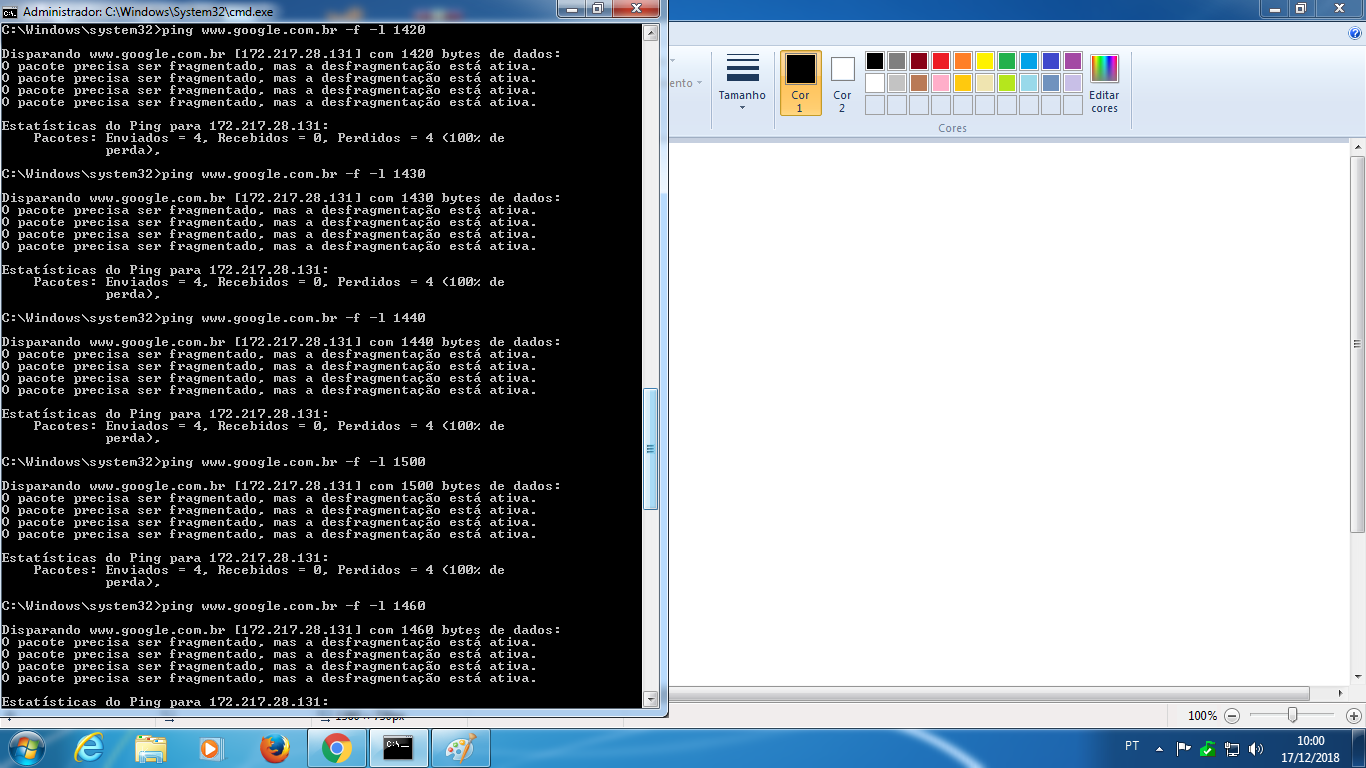Launch Internet Explorer from the taskbar
The height and width of the screenshot is (768, 1366).
(x=89, y=748)
